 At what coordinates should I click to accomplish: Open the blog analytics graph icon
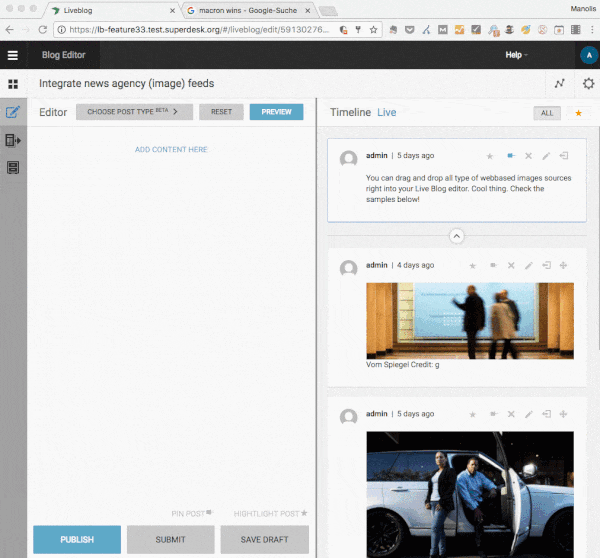pos(559,83)
